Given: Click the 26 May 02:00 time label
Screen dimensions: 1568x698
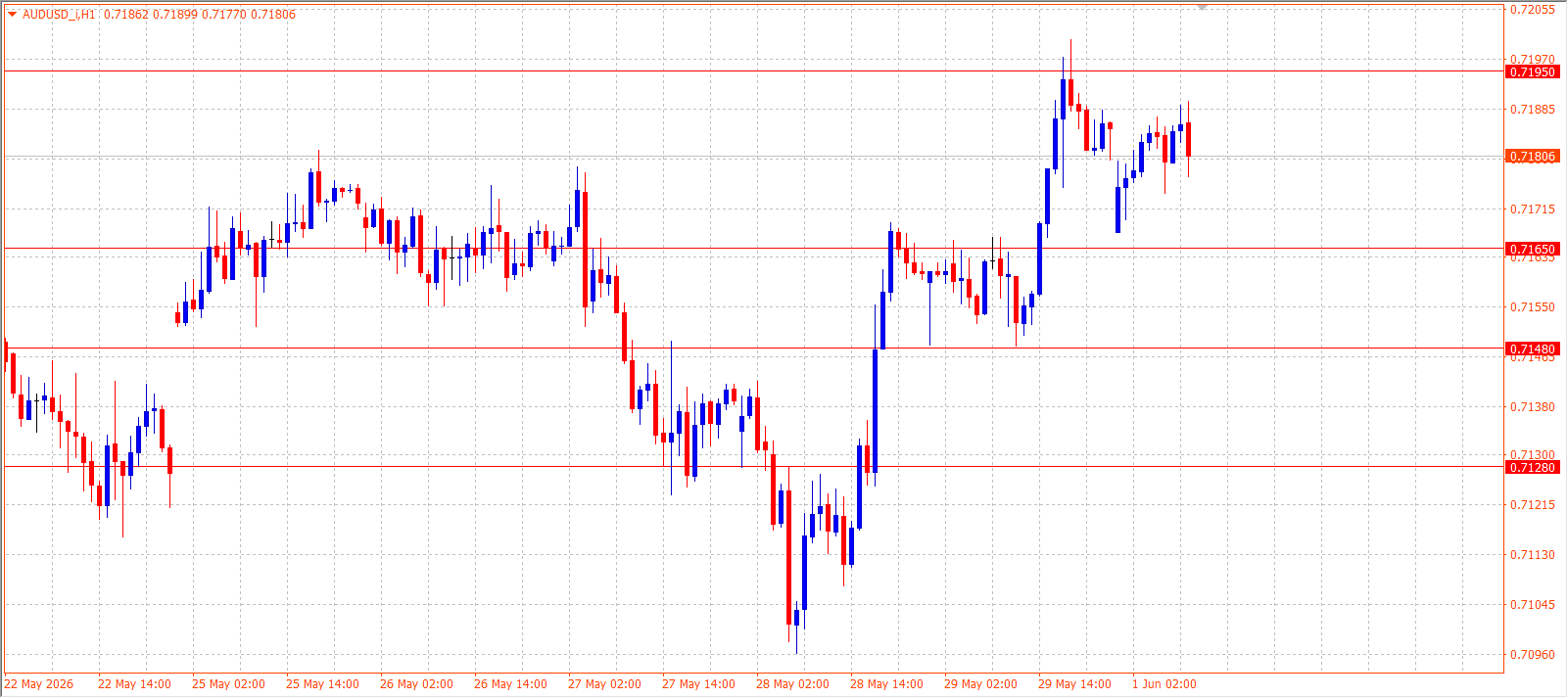Looking at the screenshot, I should point(416,684).
